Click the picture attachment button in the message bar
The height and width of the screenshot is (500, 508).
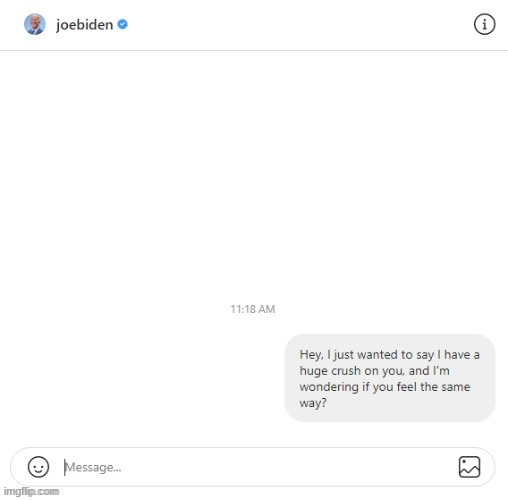pyautogui.click(x=469, y=467)
